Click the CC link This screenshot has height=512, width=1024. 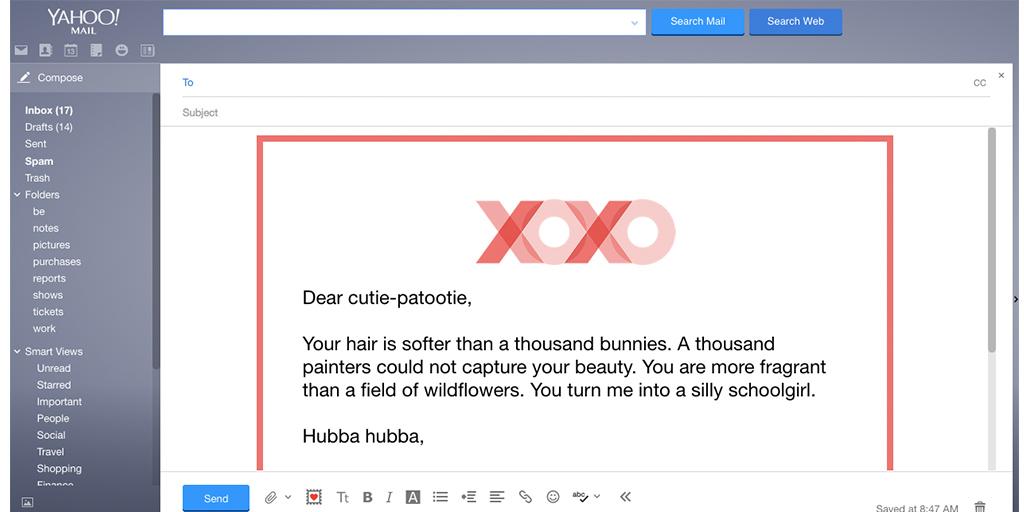980,83
